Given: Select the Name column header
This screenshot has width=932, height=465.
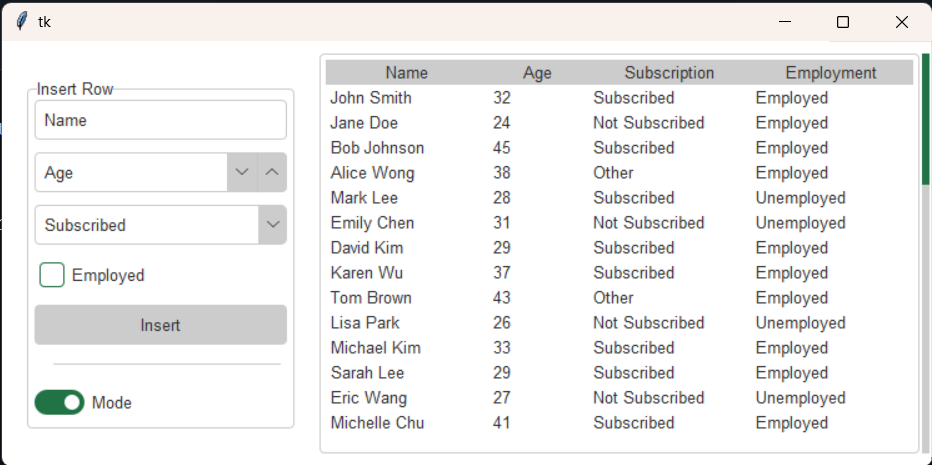Looking at the screenshot, I should click(407, 73).
